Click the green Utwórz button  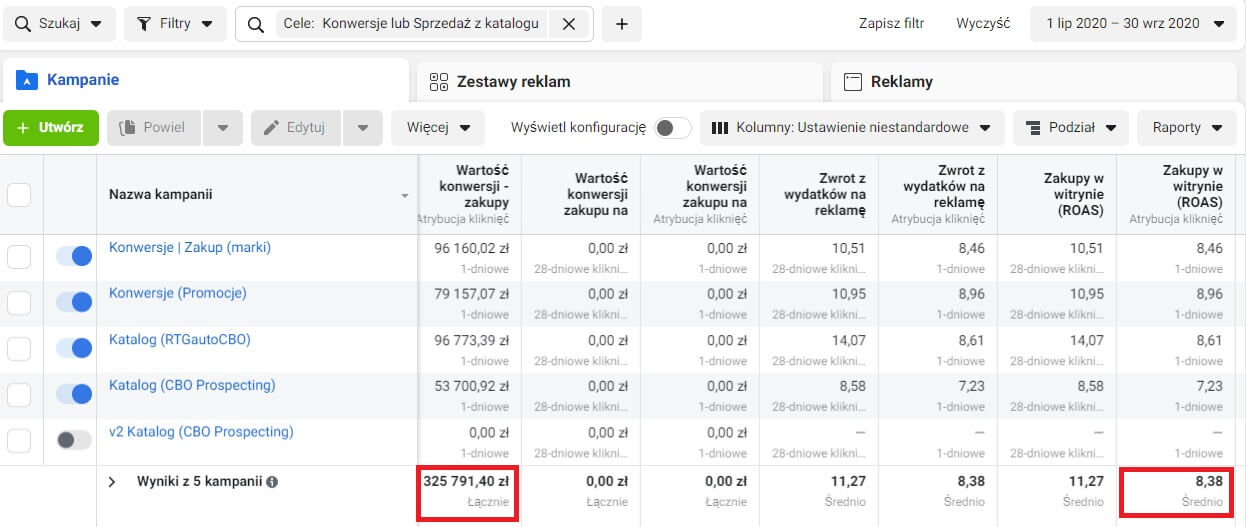[x=51, y=128]
